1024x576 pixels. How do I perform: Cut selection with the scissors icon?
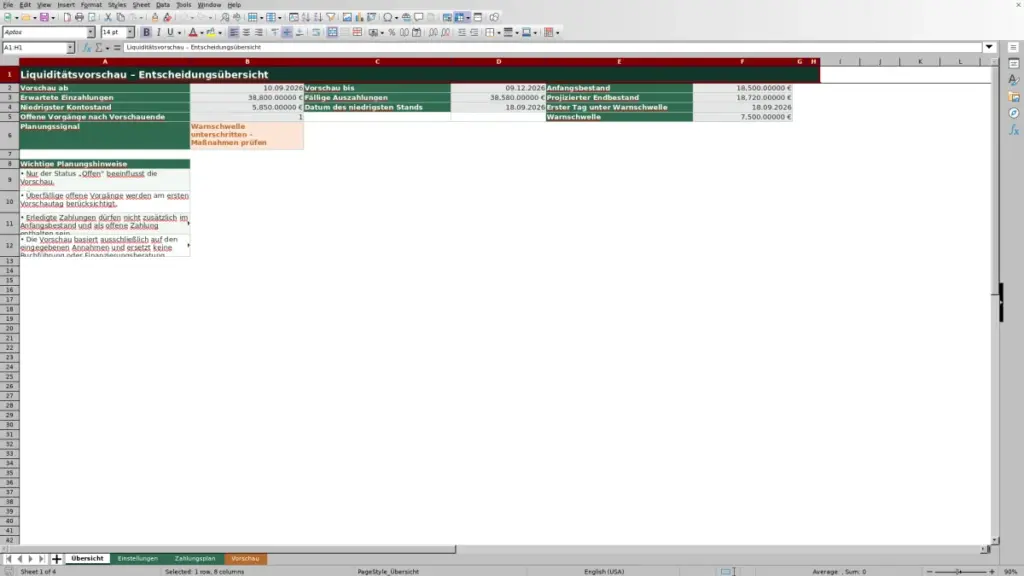[108, 18]
